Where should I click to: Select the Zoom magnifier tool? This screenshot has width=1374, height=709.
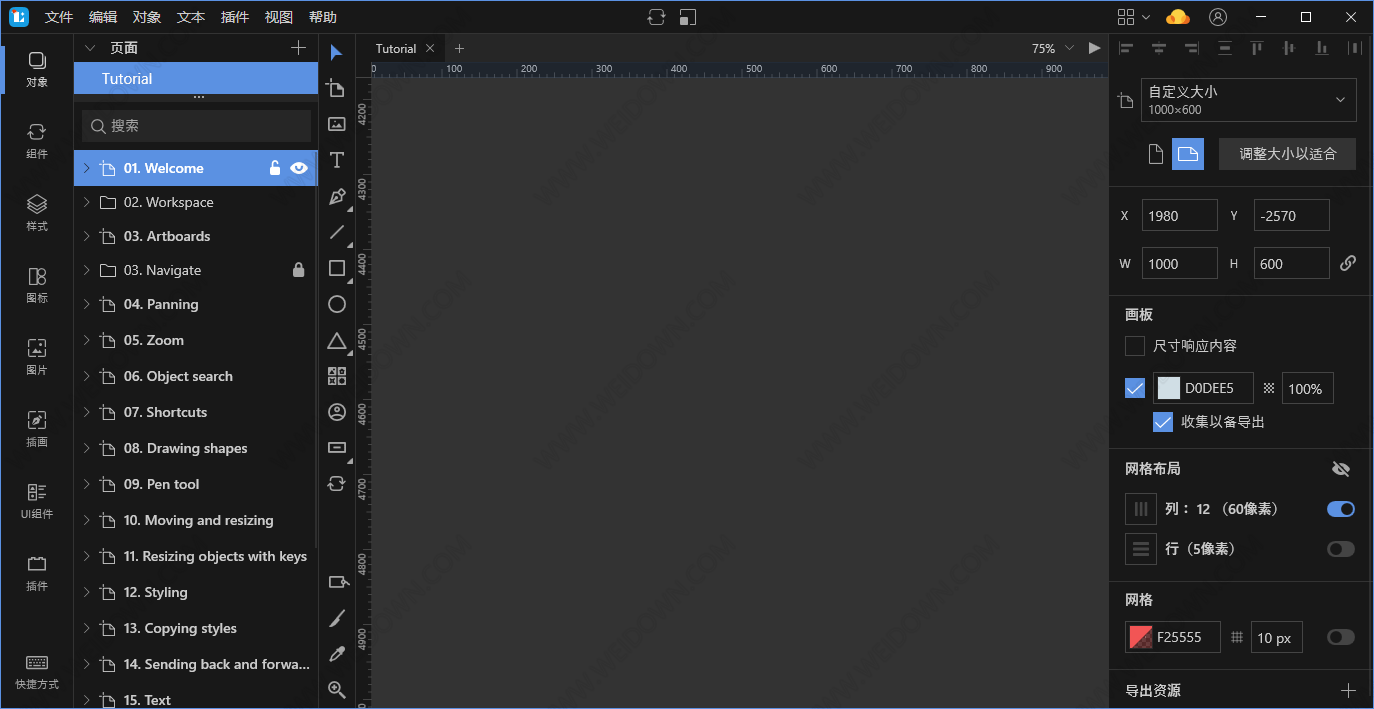(x=337, y=690)
